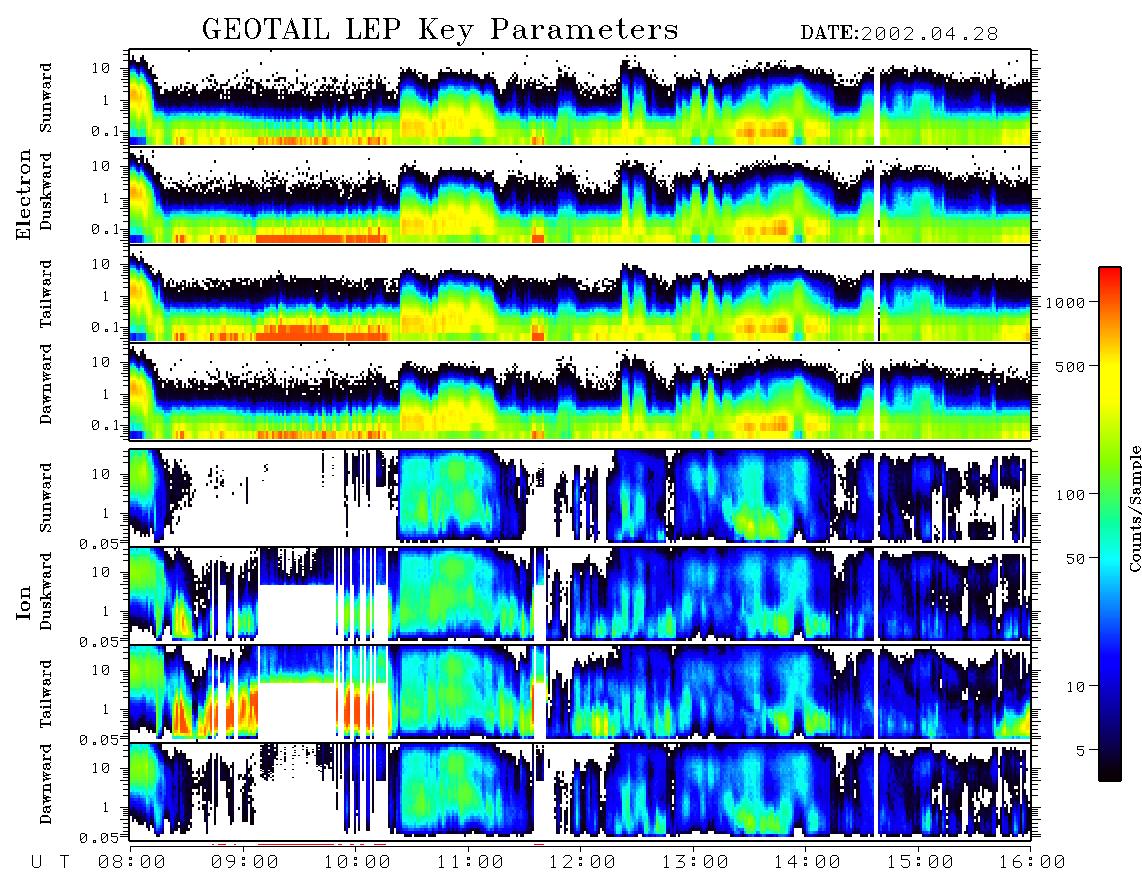
Task: Select the vertical "Ion" group label
Action: pos(24,602)
